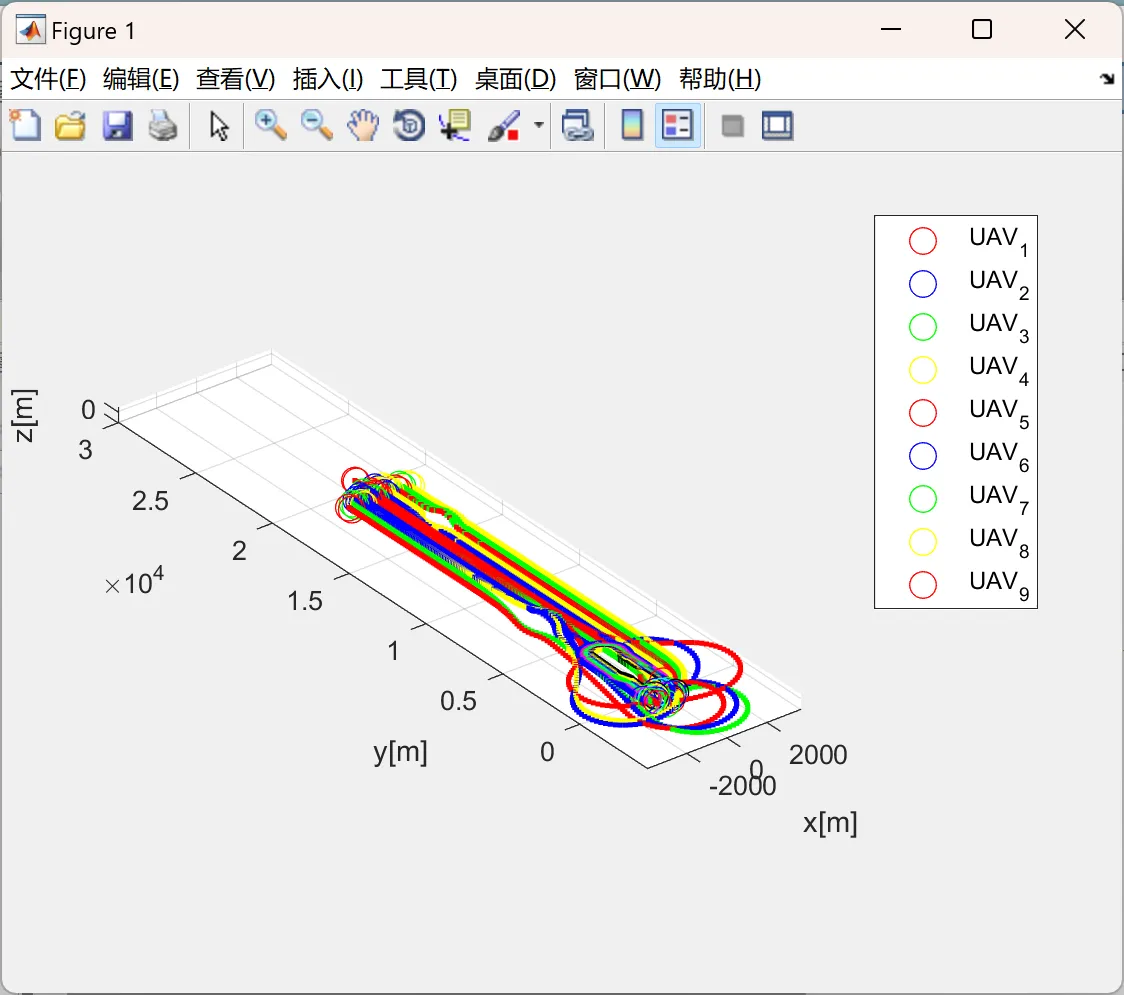
Task: Print the figure using printer icon
Action: pos(163,126)
